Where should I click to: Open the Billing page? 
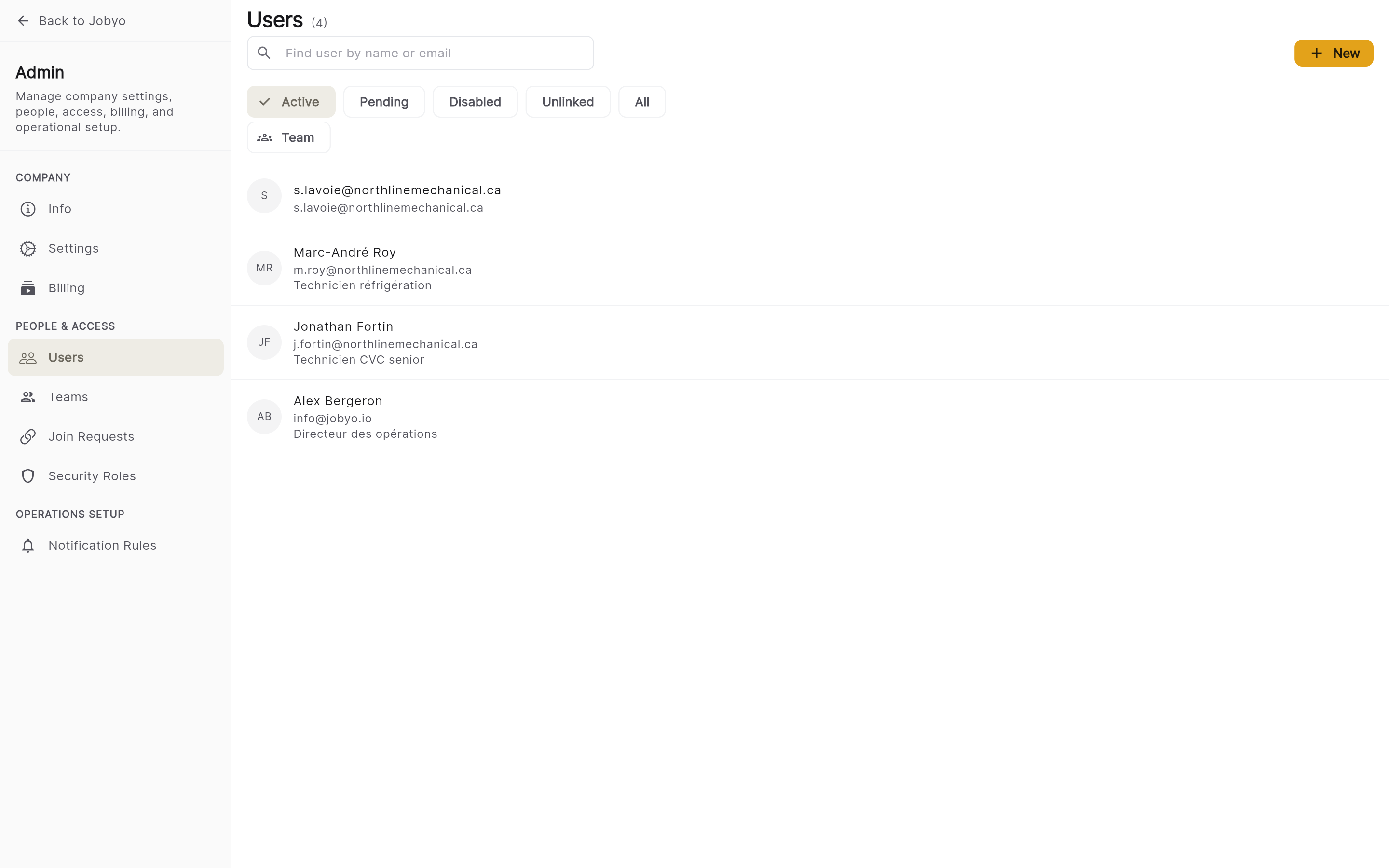pyautogui.click(x=115, y=288)
